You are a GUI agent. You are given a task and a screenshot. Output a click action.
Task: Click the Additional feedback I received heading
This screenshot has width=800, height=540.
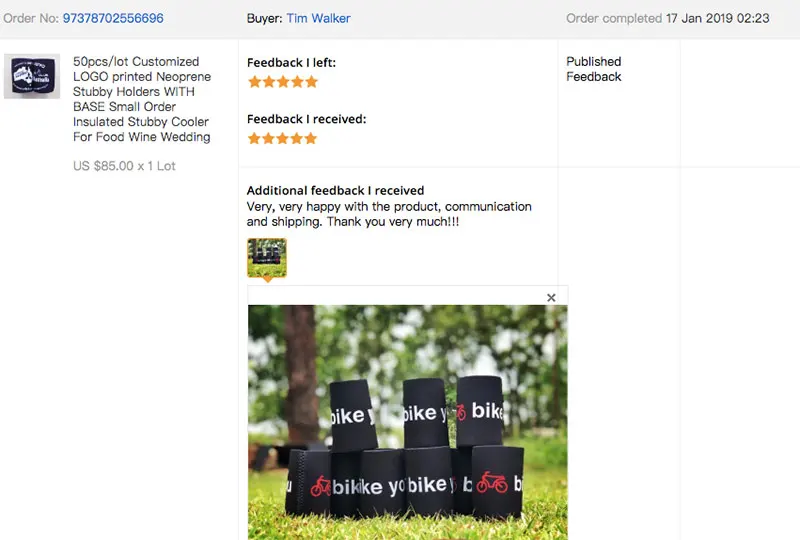335,190
